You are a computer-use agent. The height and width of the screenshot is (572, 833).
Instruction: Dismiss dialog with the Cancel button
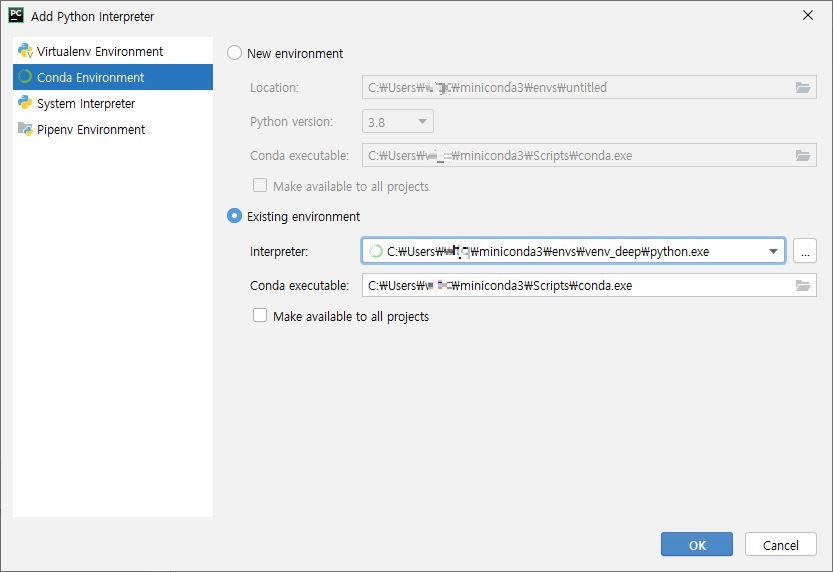click(780, 544)
